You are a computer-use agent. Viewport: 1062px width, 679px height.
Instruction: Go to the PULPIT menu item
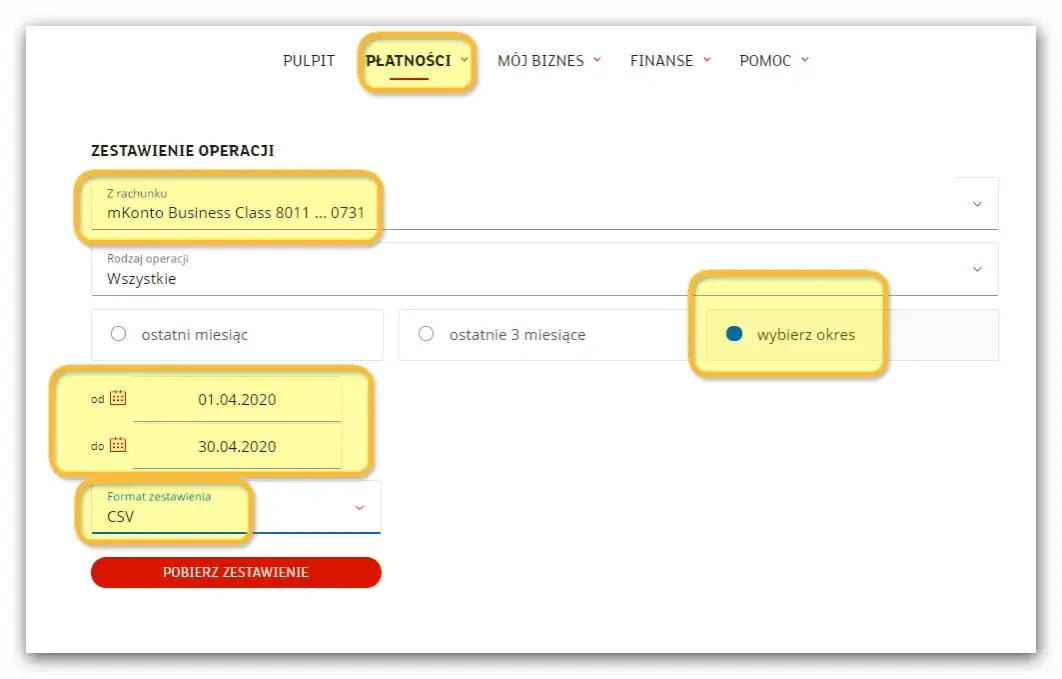[x=309, y=61]
